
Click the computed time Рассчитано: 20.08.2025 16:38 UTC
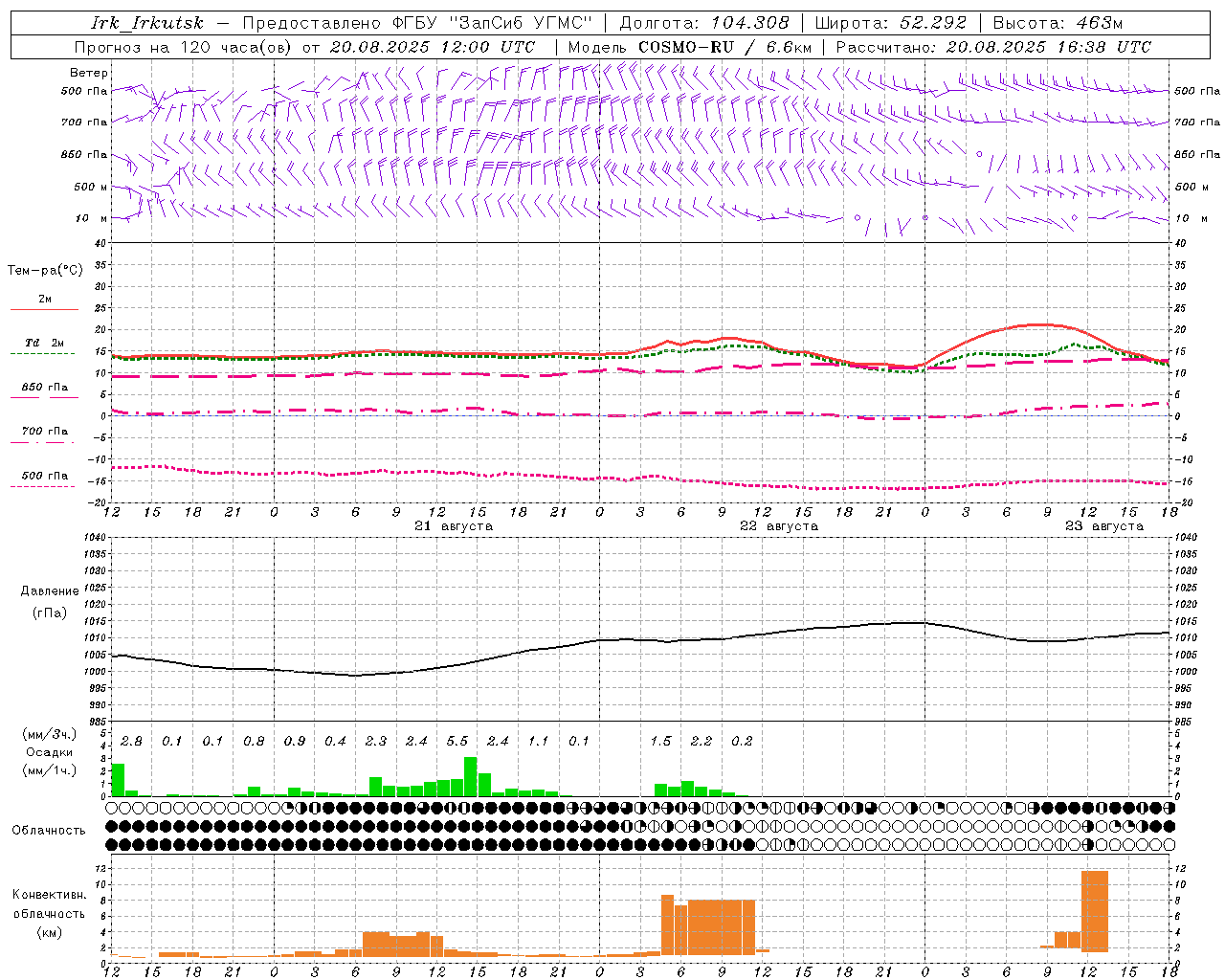[x=993, y=47]
